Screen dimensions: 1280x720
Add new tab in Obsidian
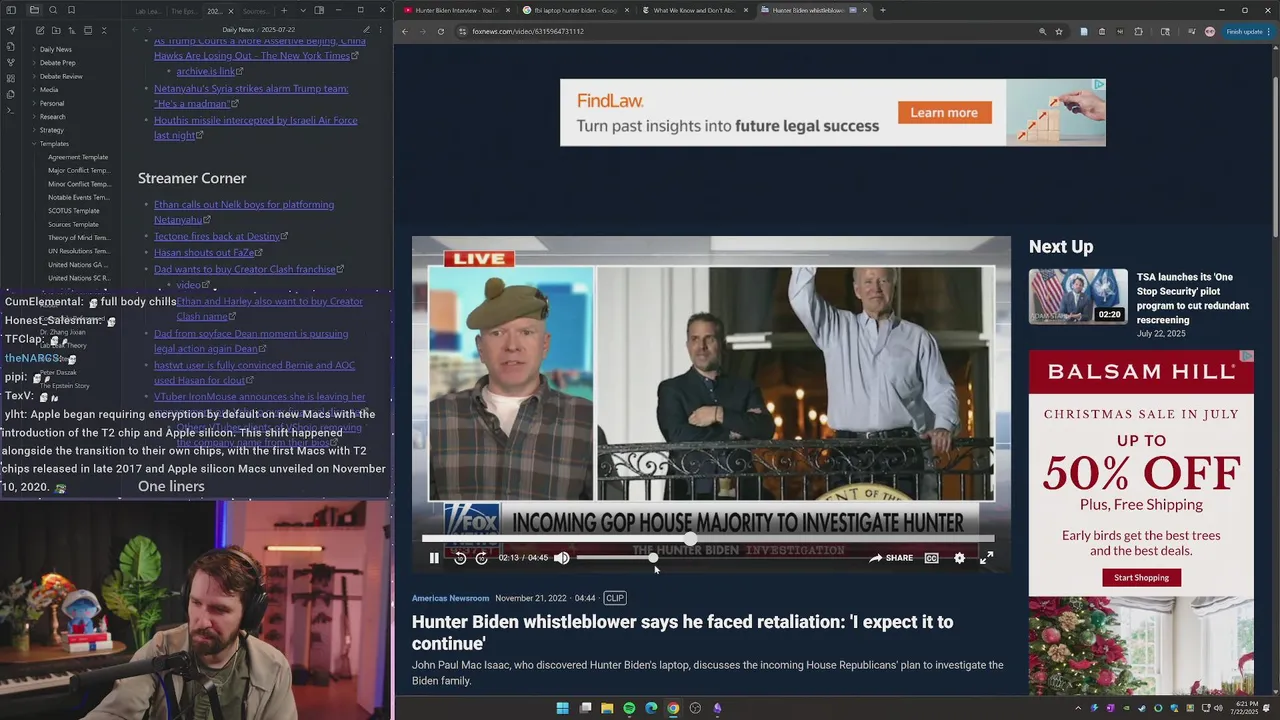click(x=284, y=10)
